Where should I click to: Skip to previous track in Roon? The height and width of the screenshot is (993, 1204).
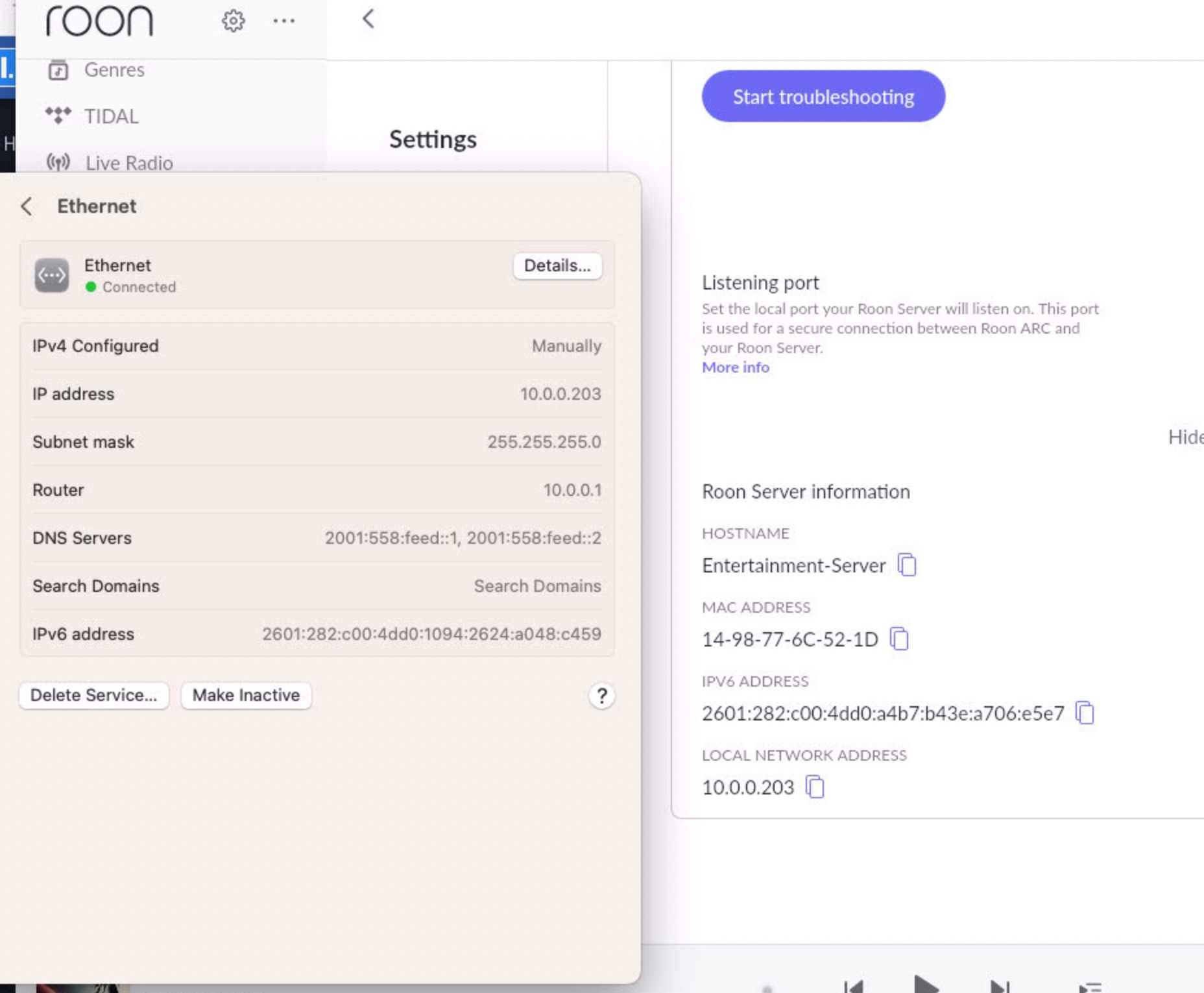(853, 987)
